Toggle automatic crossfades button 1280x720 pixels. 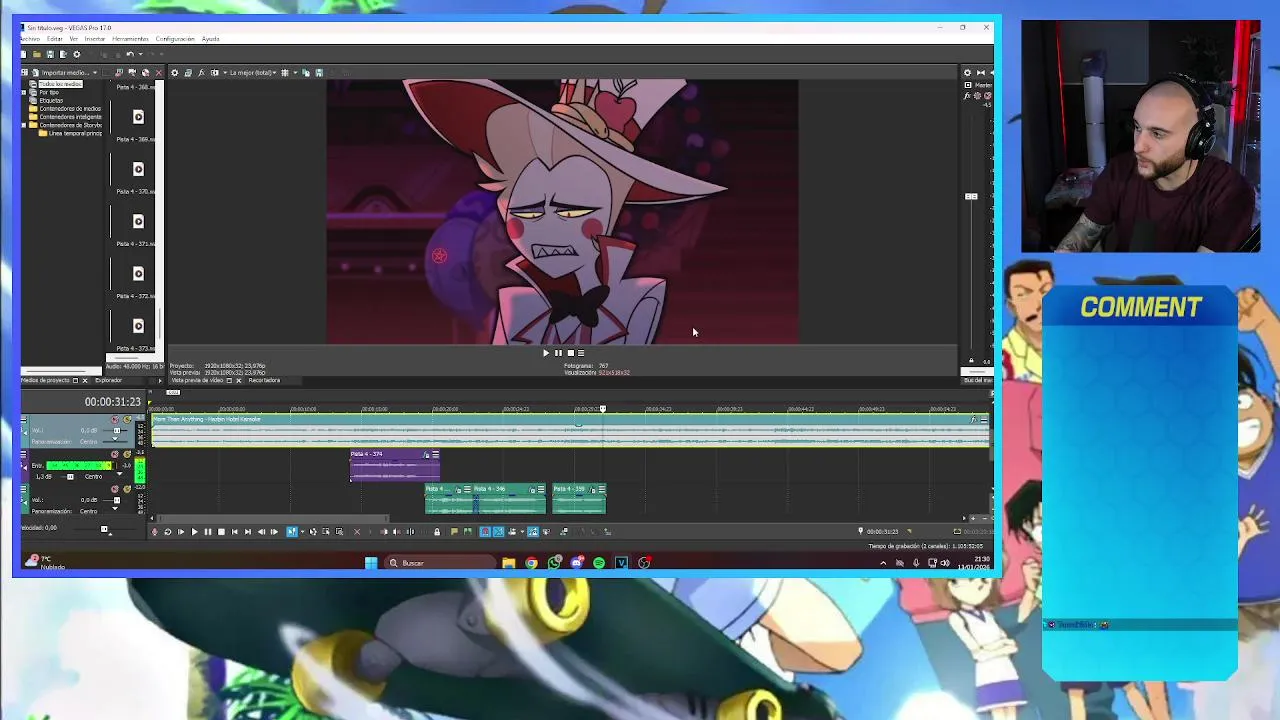click(x=498, y=532)
